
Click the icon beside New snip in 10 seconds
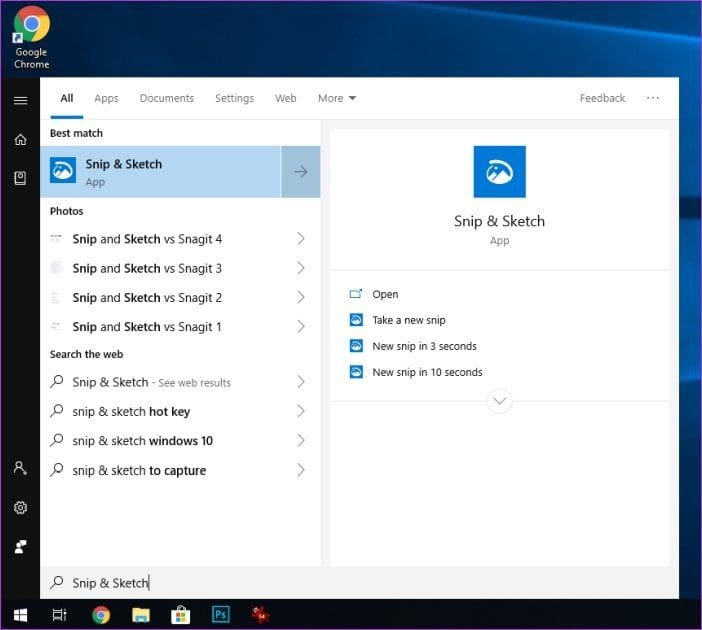(356, 372)
